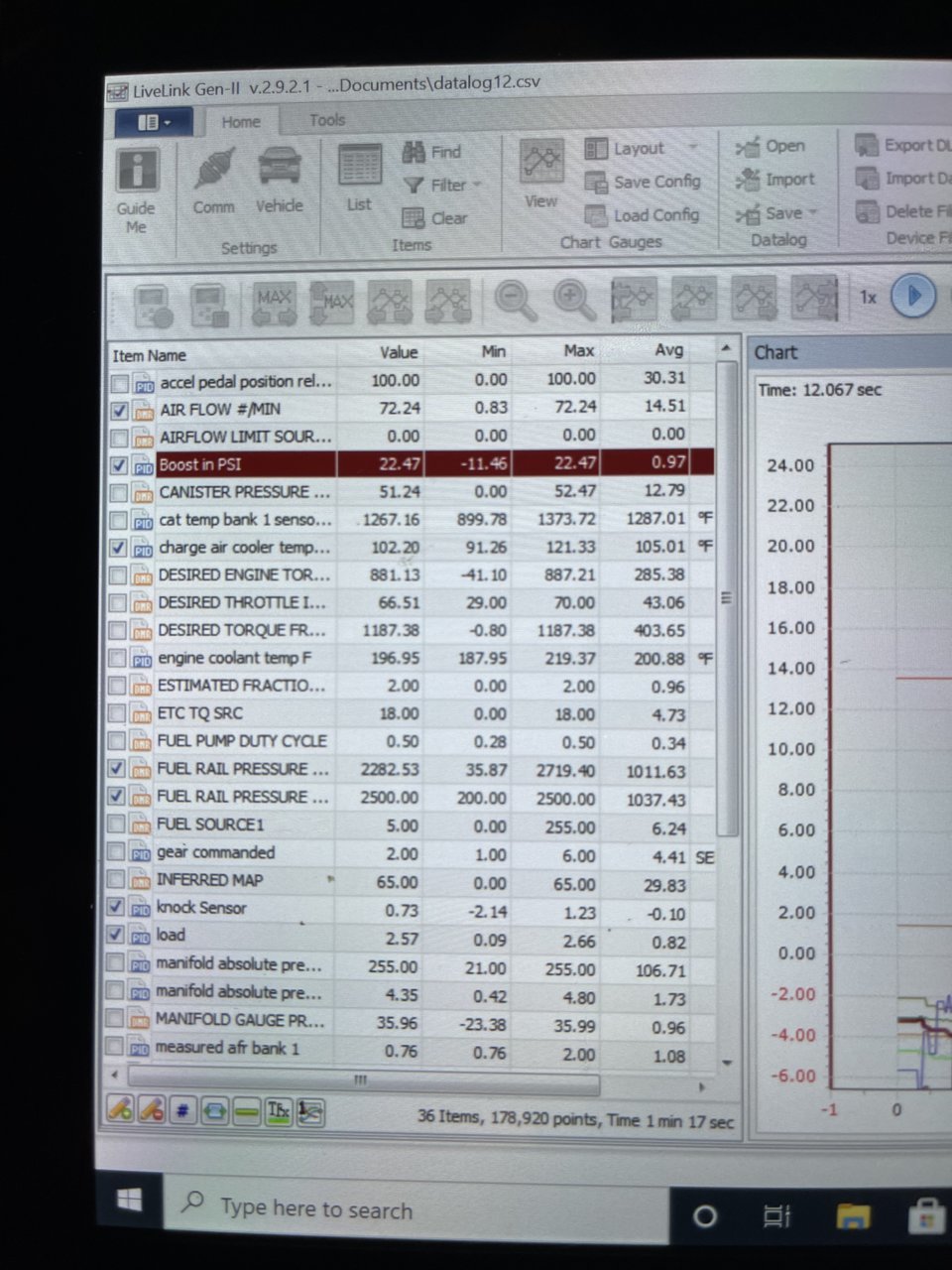This screenshot has width=952, height=1270.
Task: Click Save Config
Action: pos(644,182)
